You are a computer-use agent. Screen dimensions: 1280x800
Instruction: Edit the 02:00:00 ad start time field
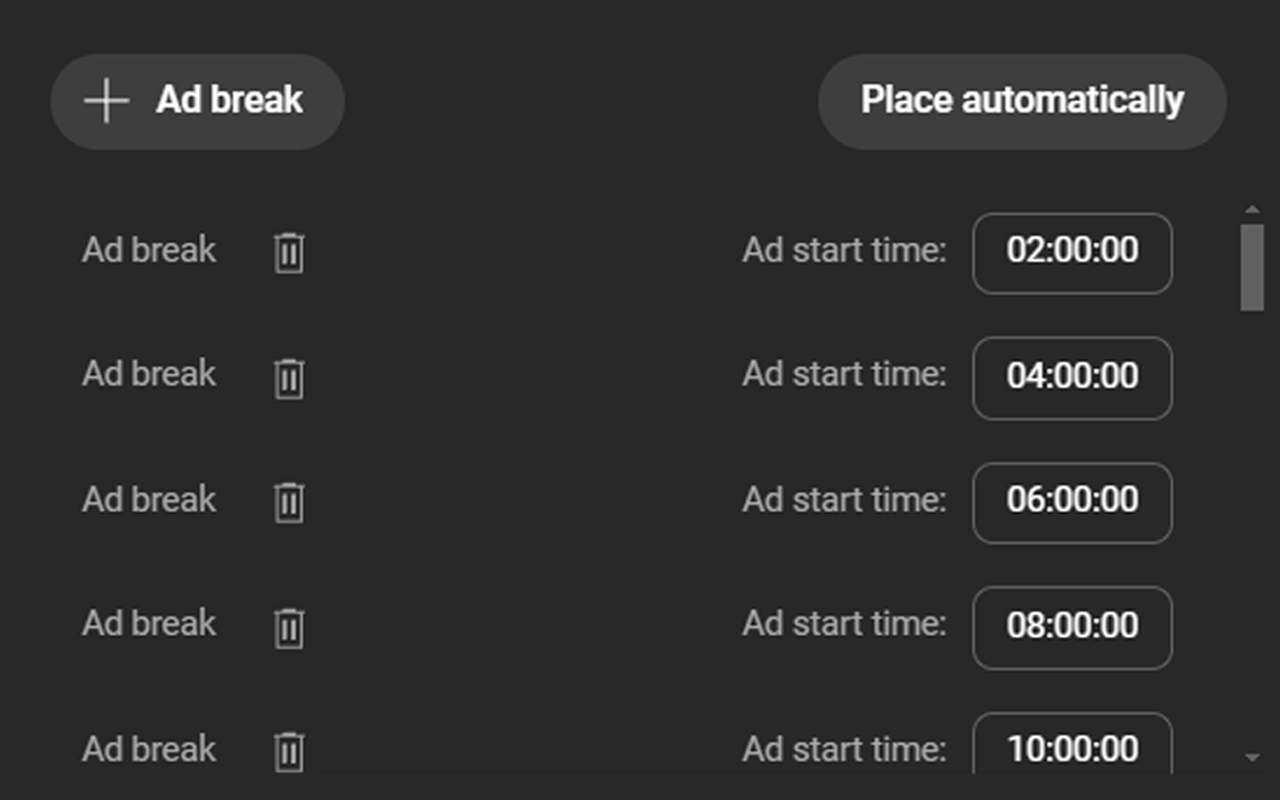pos(1071,253)
